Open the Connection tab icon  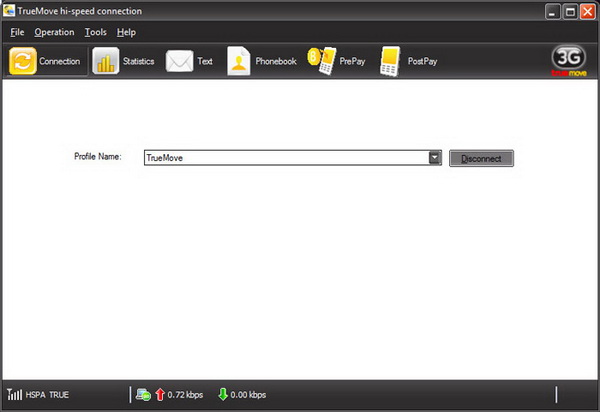pyautogui.click(x=23, y=61)
